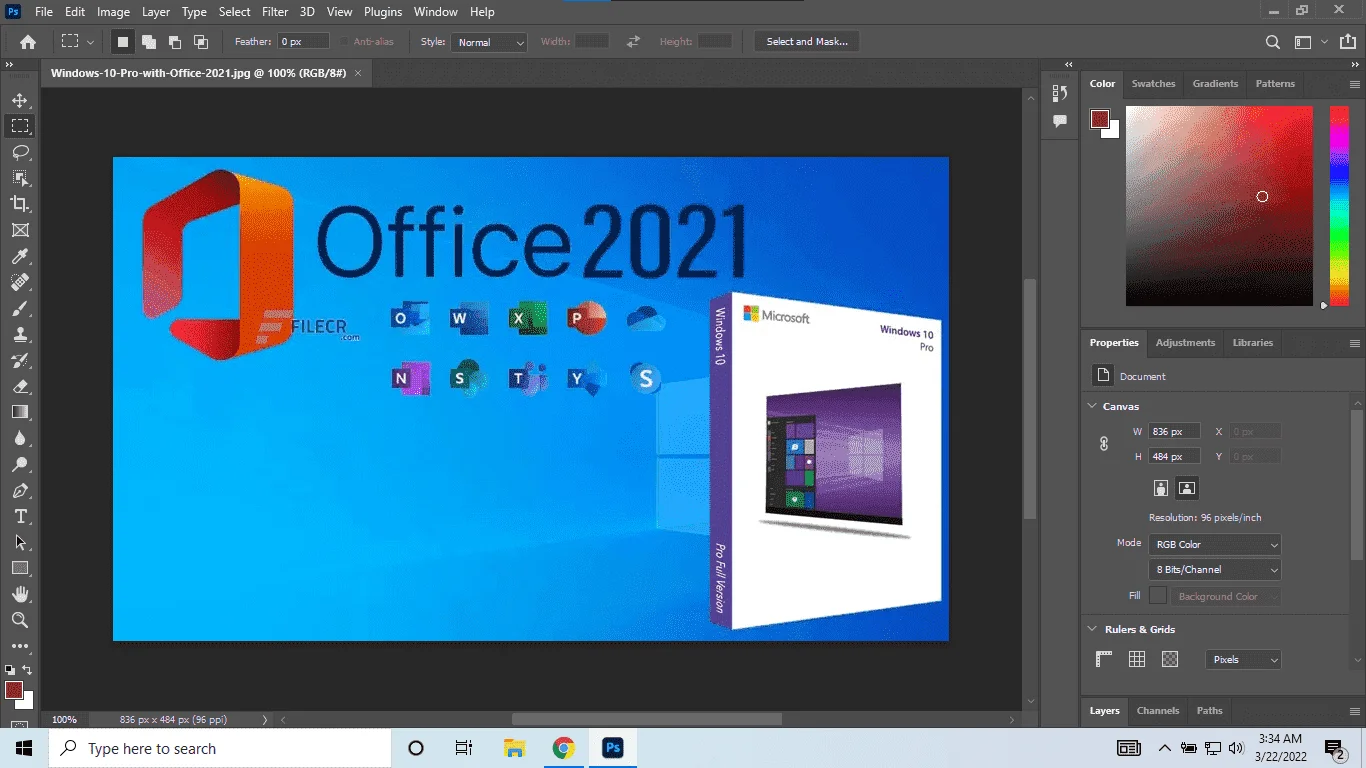
Task: Expand the status bar info arrow
Action: 265,720
